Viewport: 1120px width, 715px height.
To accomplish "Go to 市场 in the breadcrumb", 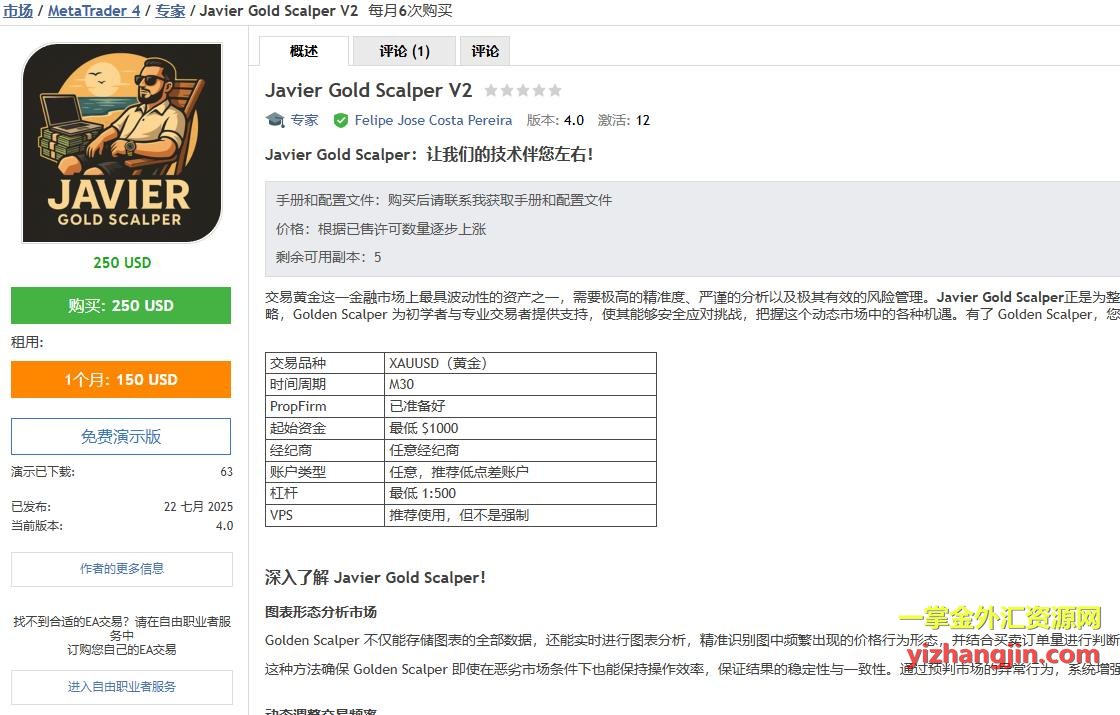I will pos(17,11).
